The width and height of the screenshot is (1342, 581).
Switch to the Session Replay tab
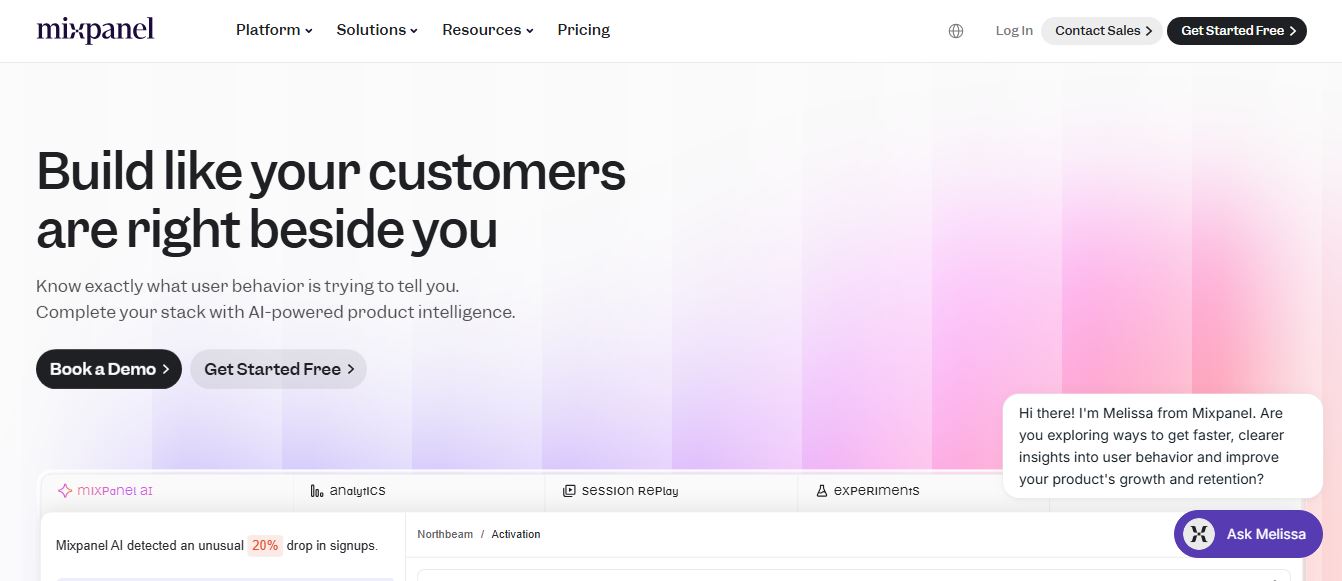tap(671, 491)
